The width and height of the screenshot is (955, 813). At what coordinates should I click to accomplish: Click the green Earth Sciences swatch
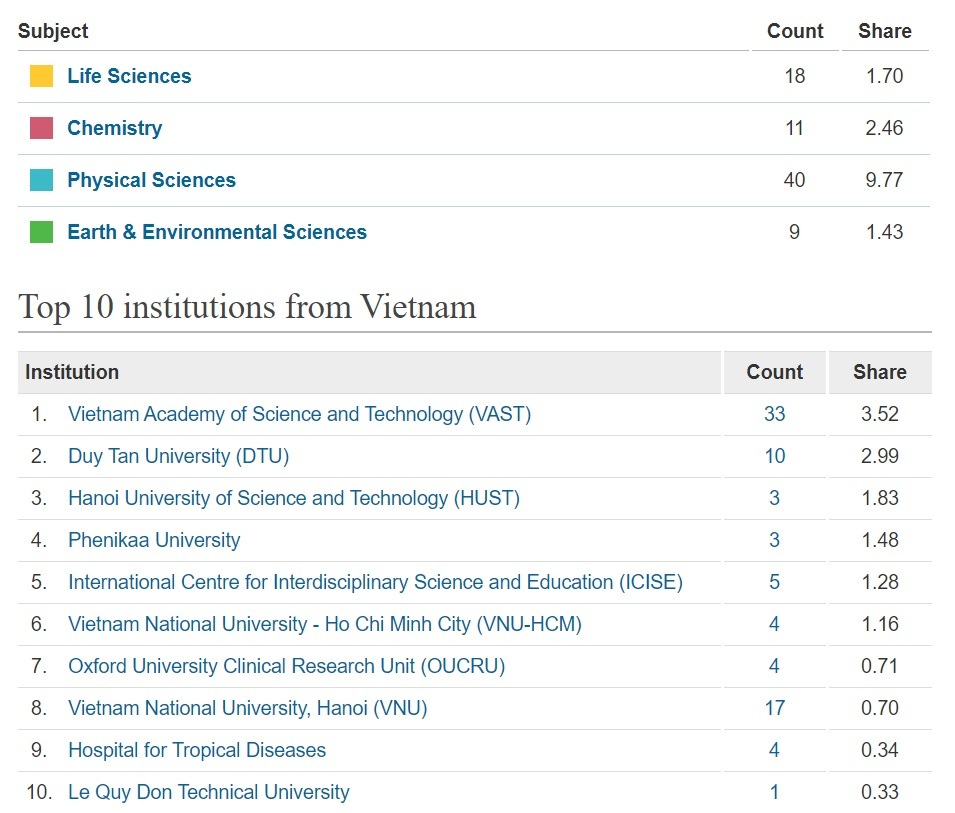[x=41, y=232]
